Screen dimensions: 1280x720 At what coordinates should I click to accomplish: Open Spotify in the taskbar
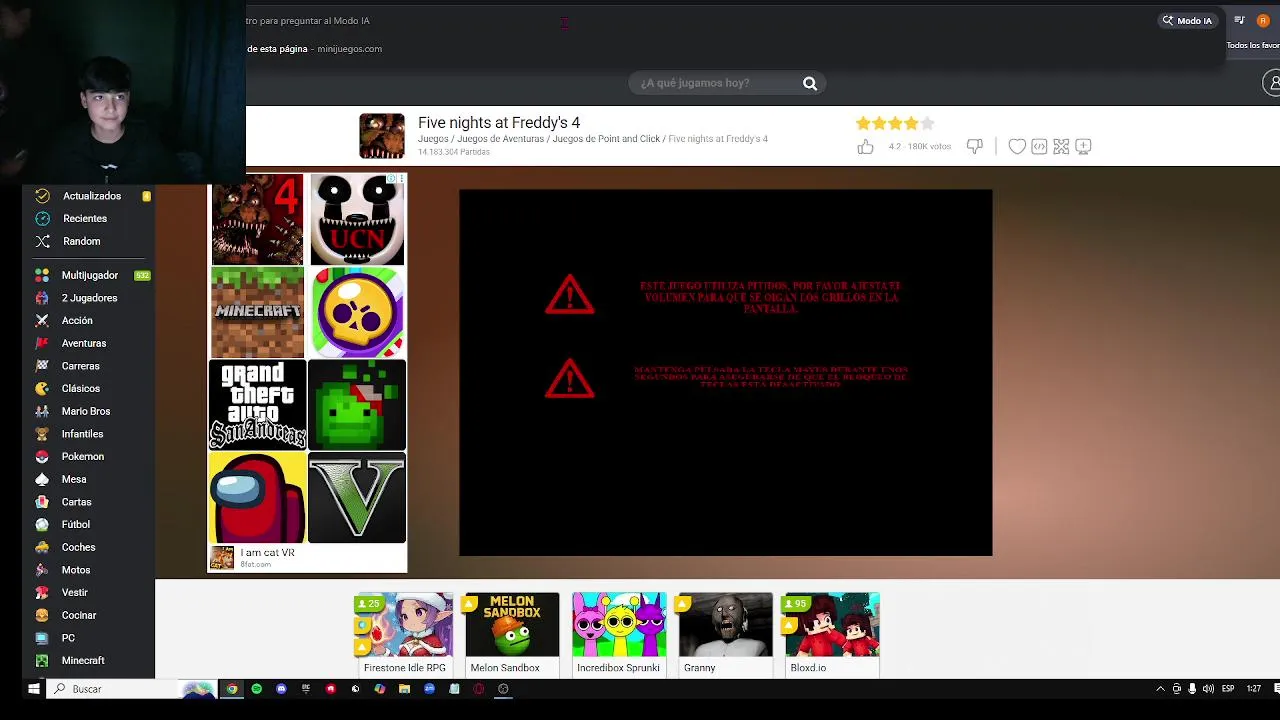click(x=257, y=689)
